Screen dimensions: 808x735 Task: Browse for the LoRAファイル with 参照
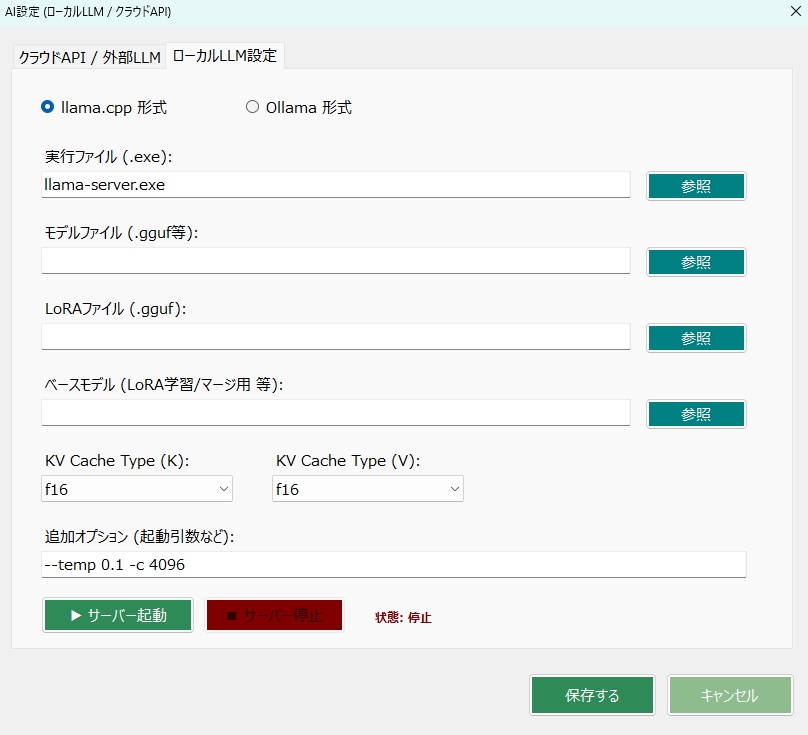click(696, 338)
